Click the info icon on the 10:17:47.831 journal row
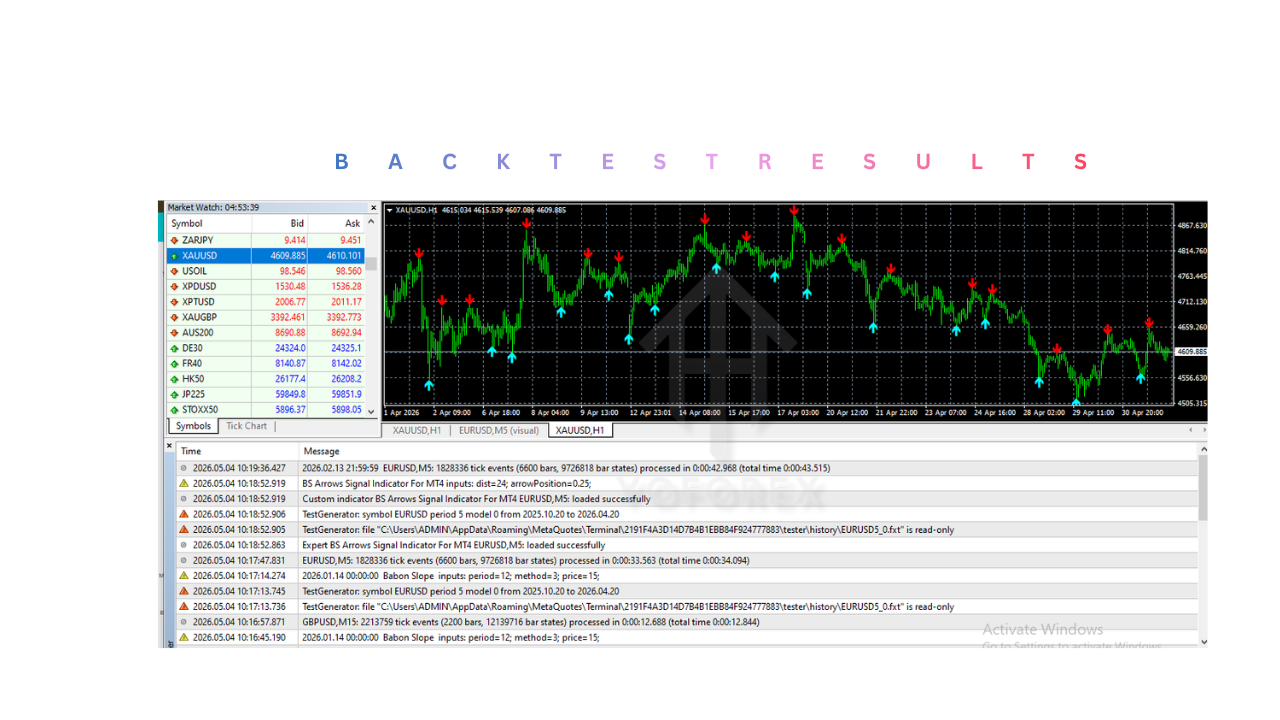 [x=183, y=561]
